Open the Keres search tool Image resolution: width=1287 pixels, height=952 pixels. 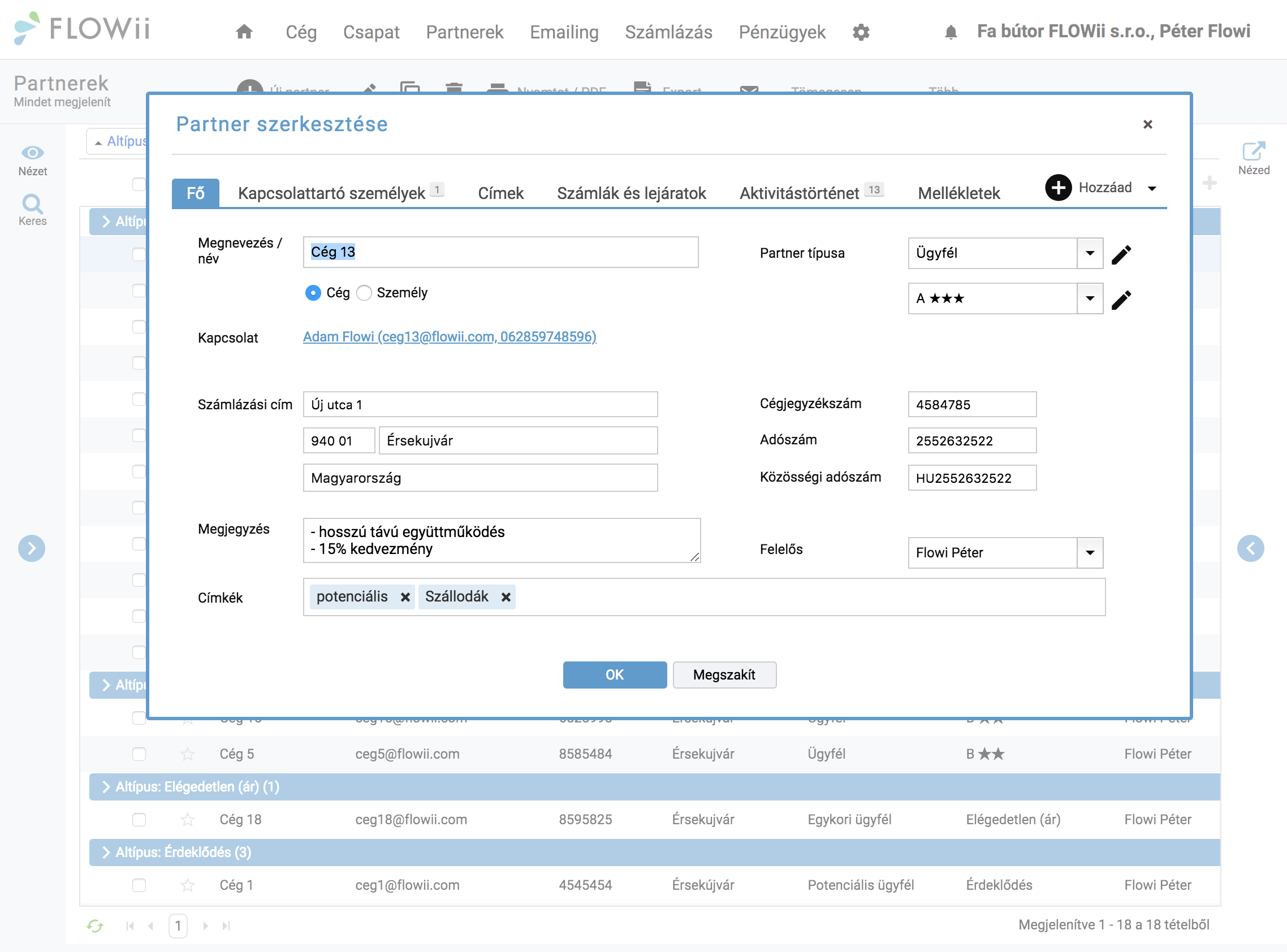coord(32,210)
